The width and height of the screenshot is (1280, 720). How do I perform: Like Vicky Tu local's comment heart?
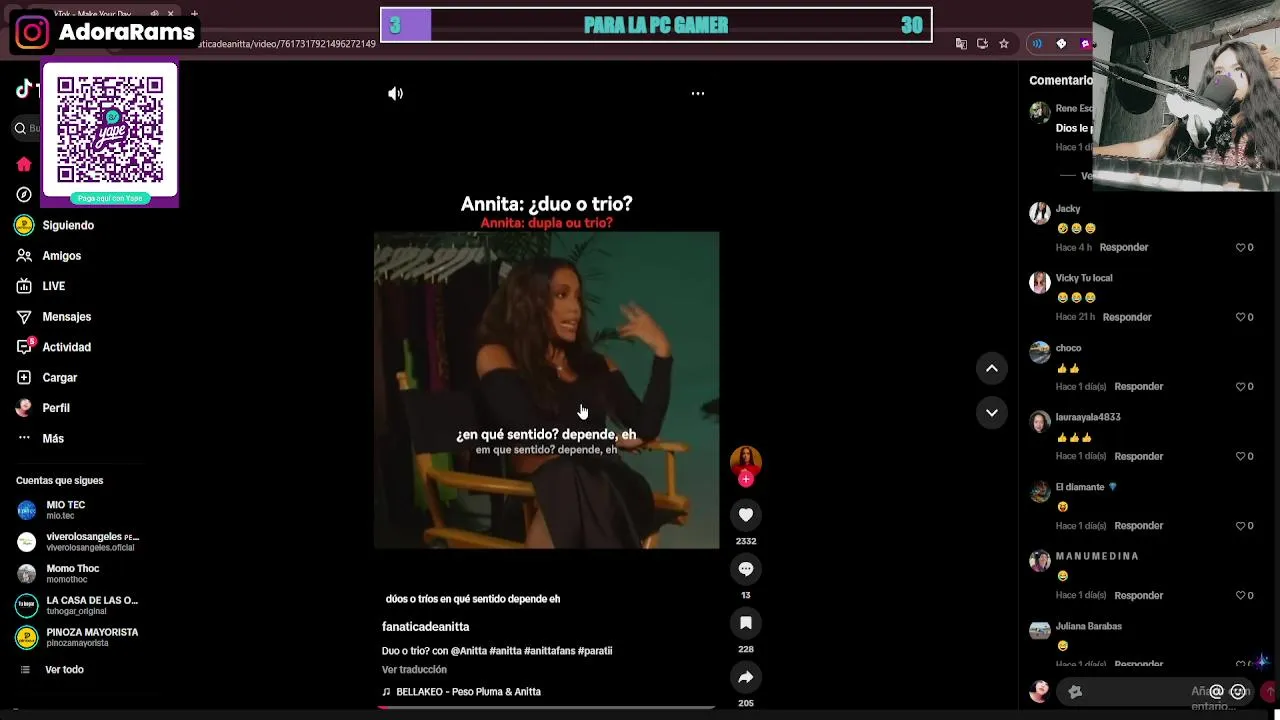point(1241,317)
